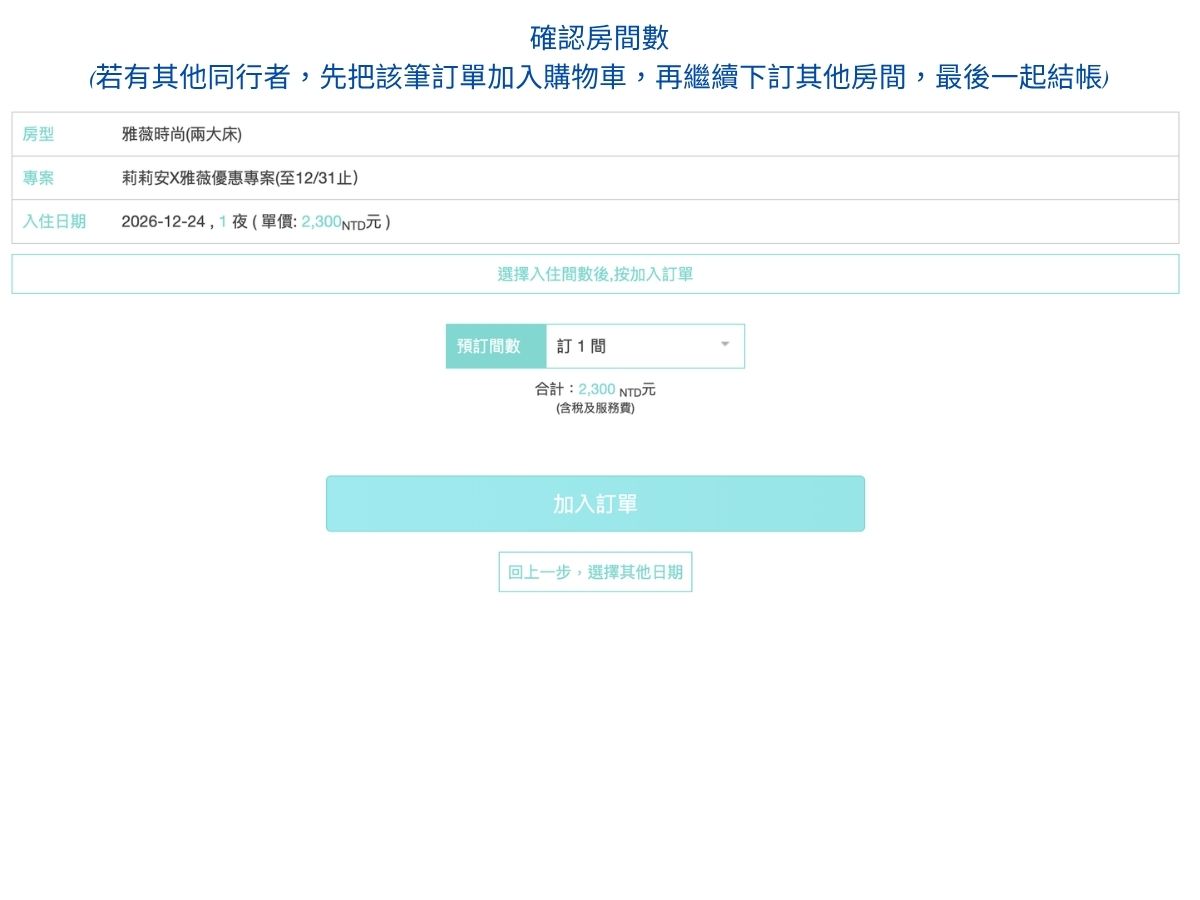Click the 預訂間數 label
1200x900 pixels.
click(x=496, y=346)
